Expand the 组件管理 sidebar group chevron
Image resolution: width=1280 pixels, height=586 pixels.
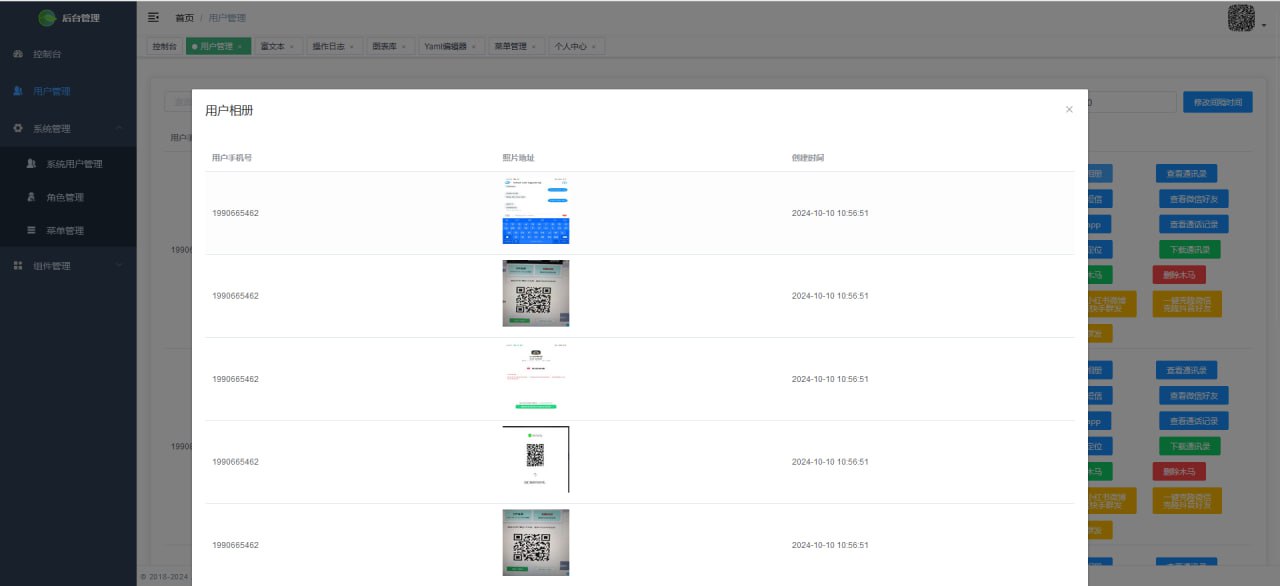[119, 266]
